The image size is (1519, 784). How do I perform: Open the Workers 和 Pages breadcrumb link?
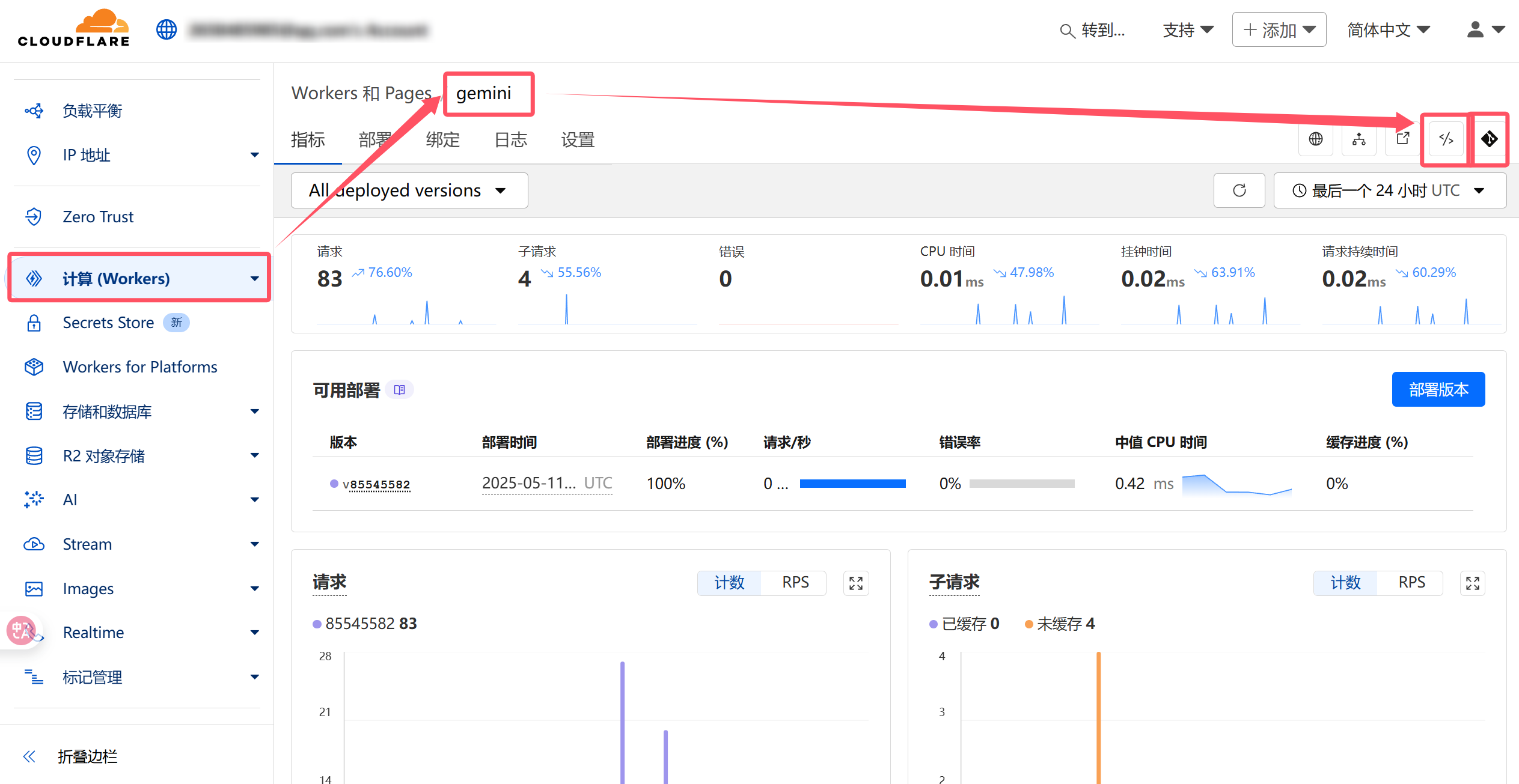point(361,93)
